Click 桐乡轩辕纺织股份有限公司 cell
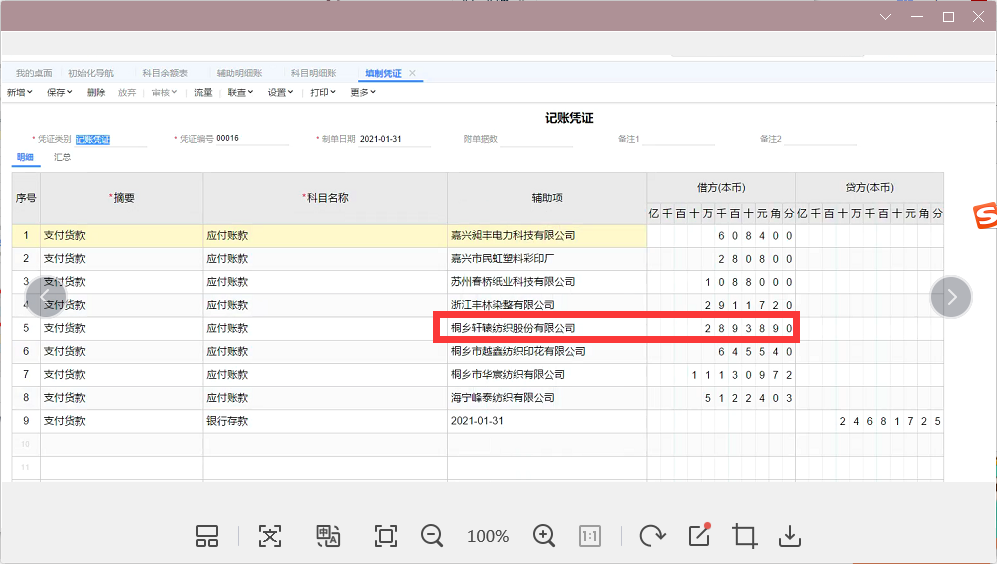 point(547,328)
